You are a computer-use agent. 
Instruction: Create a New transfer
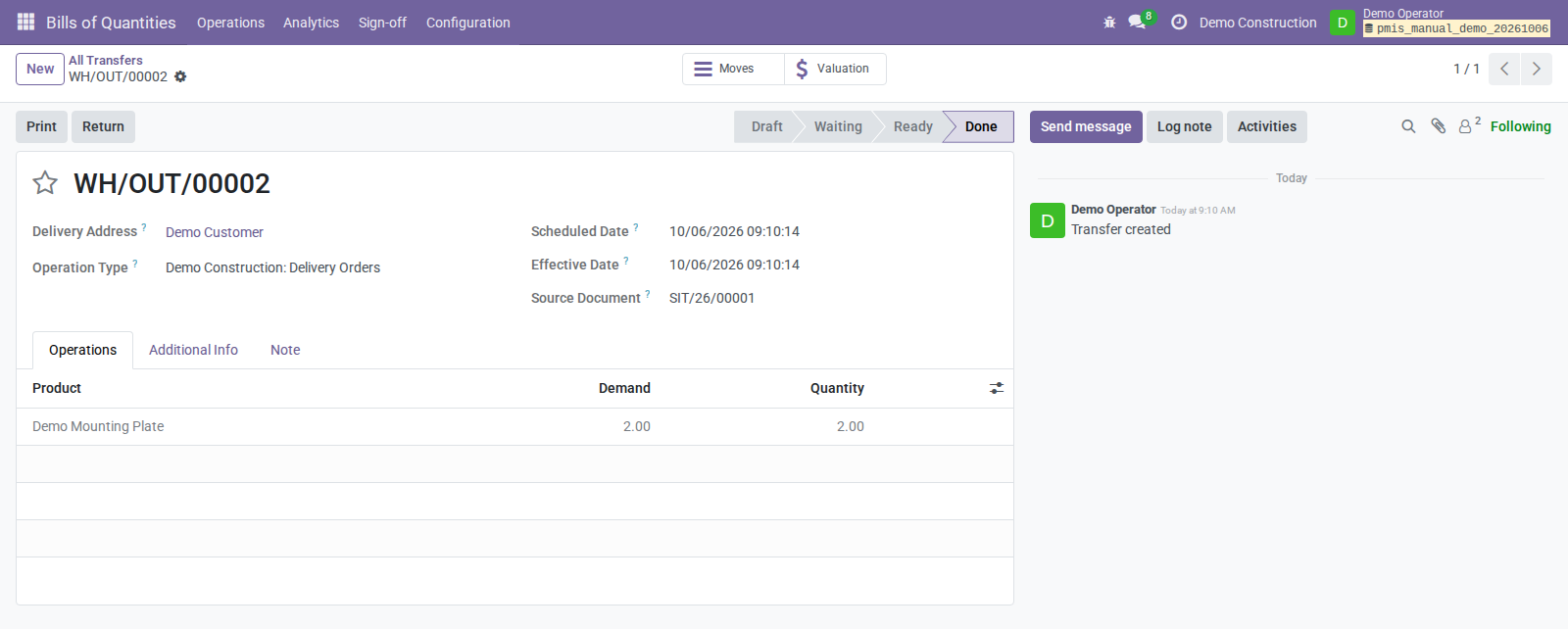pos(40,69)
